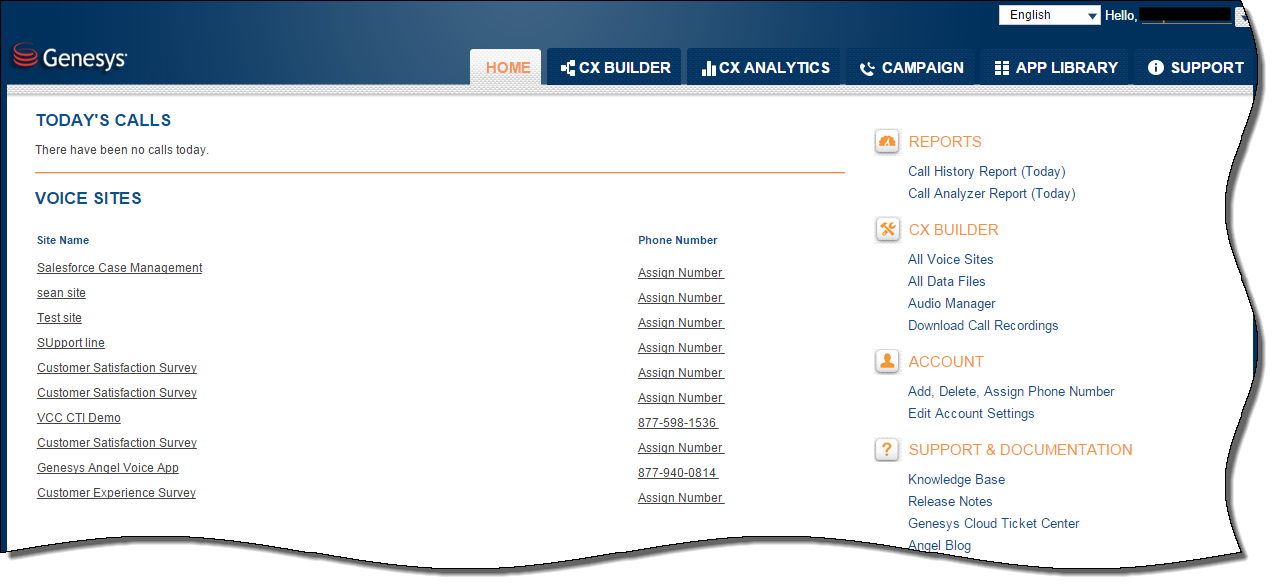This screenshot has width=1274, height=585.
Task: Open Edit Account Settings
Action: tap(971, 414)
